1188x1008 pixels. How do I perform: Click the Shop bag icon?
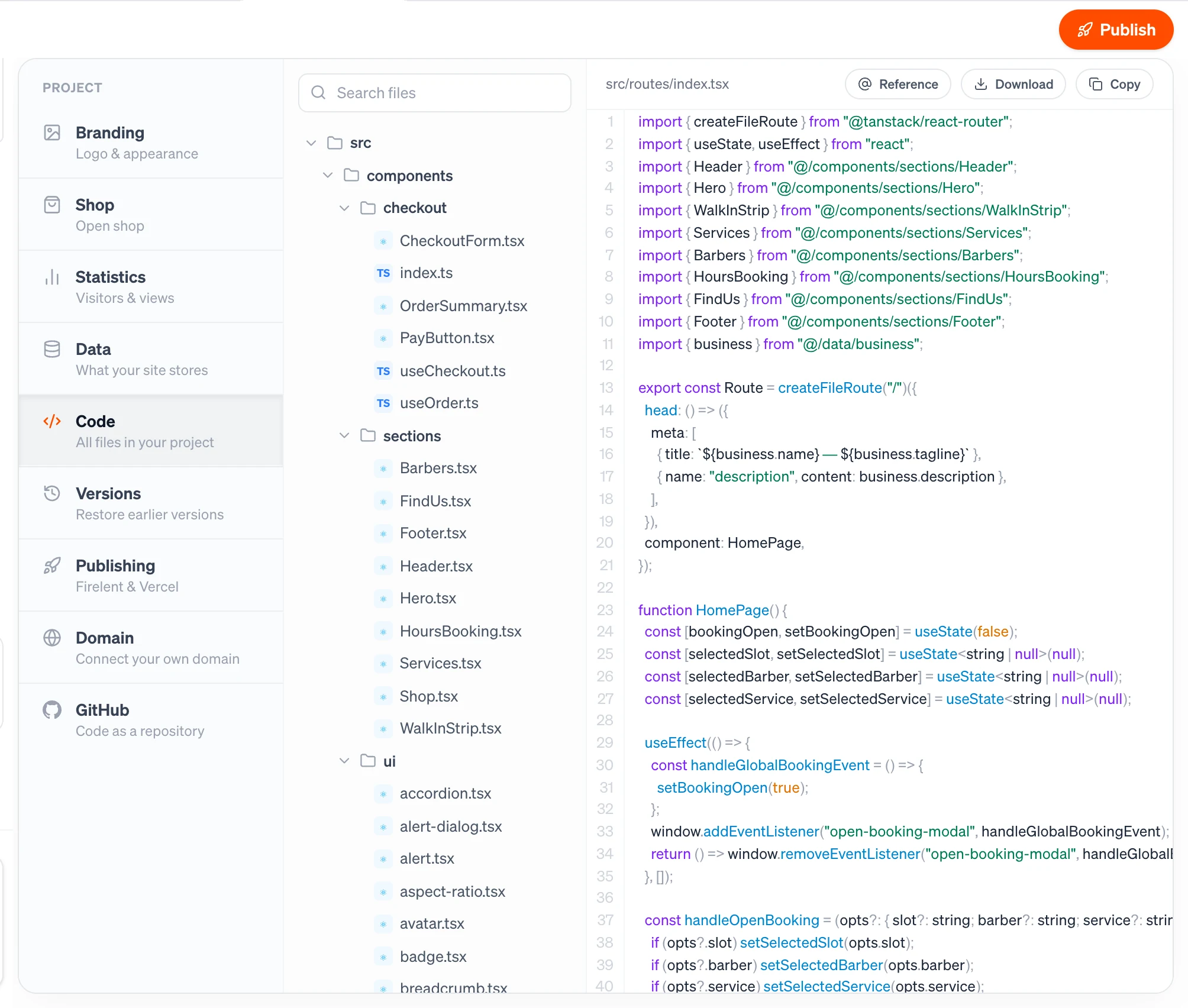tap(52, 205)
